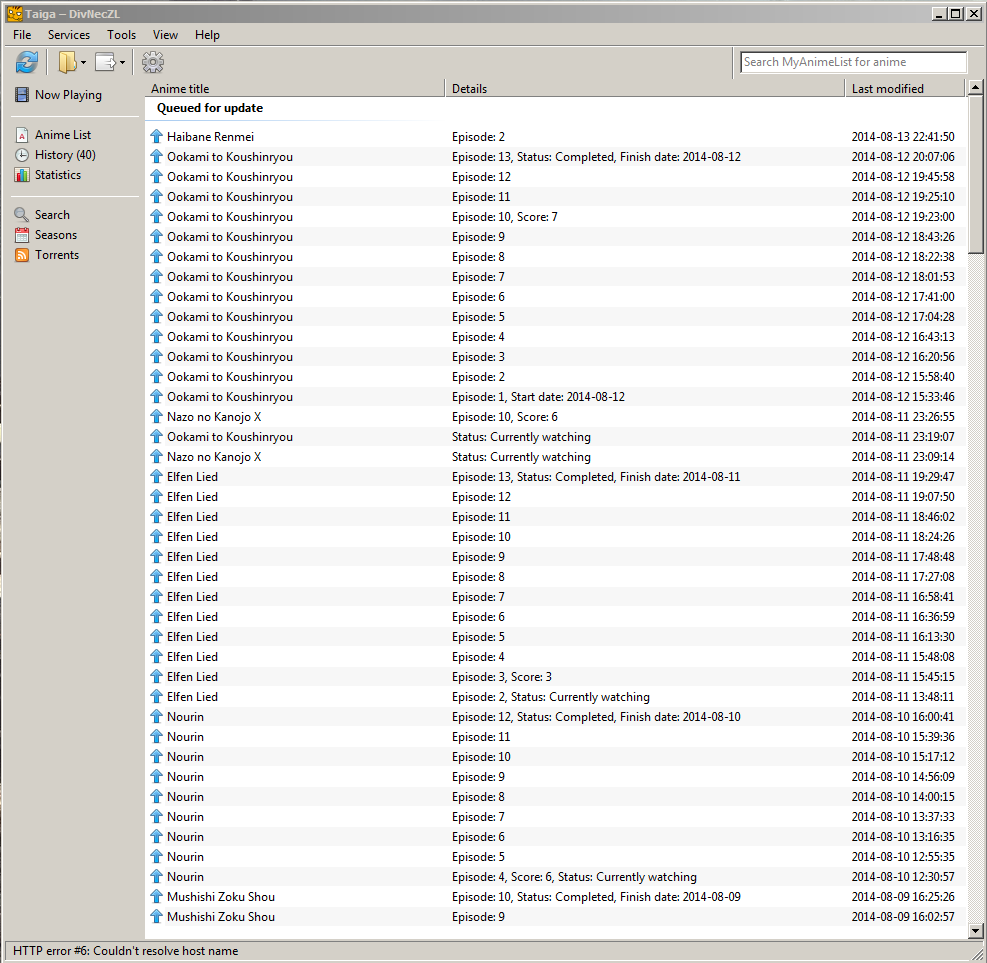Open the Tools menu
The image size is (987, 963).
[121, 35]
